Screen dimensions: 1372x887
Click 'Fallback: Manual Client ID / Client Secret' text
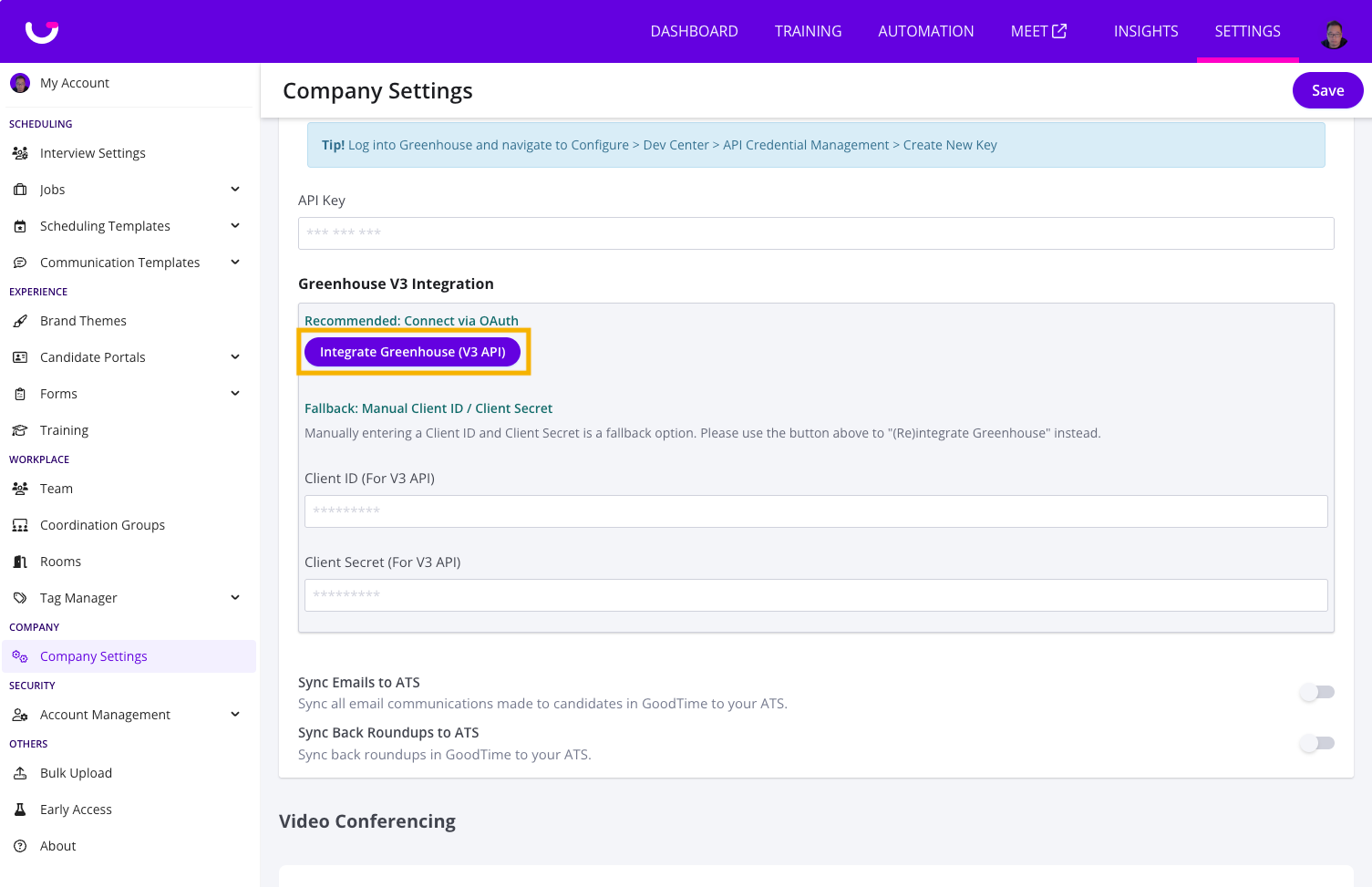pos(428,408)
